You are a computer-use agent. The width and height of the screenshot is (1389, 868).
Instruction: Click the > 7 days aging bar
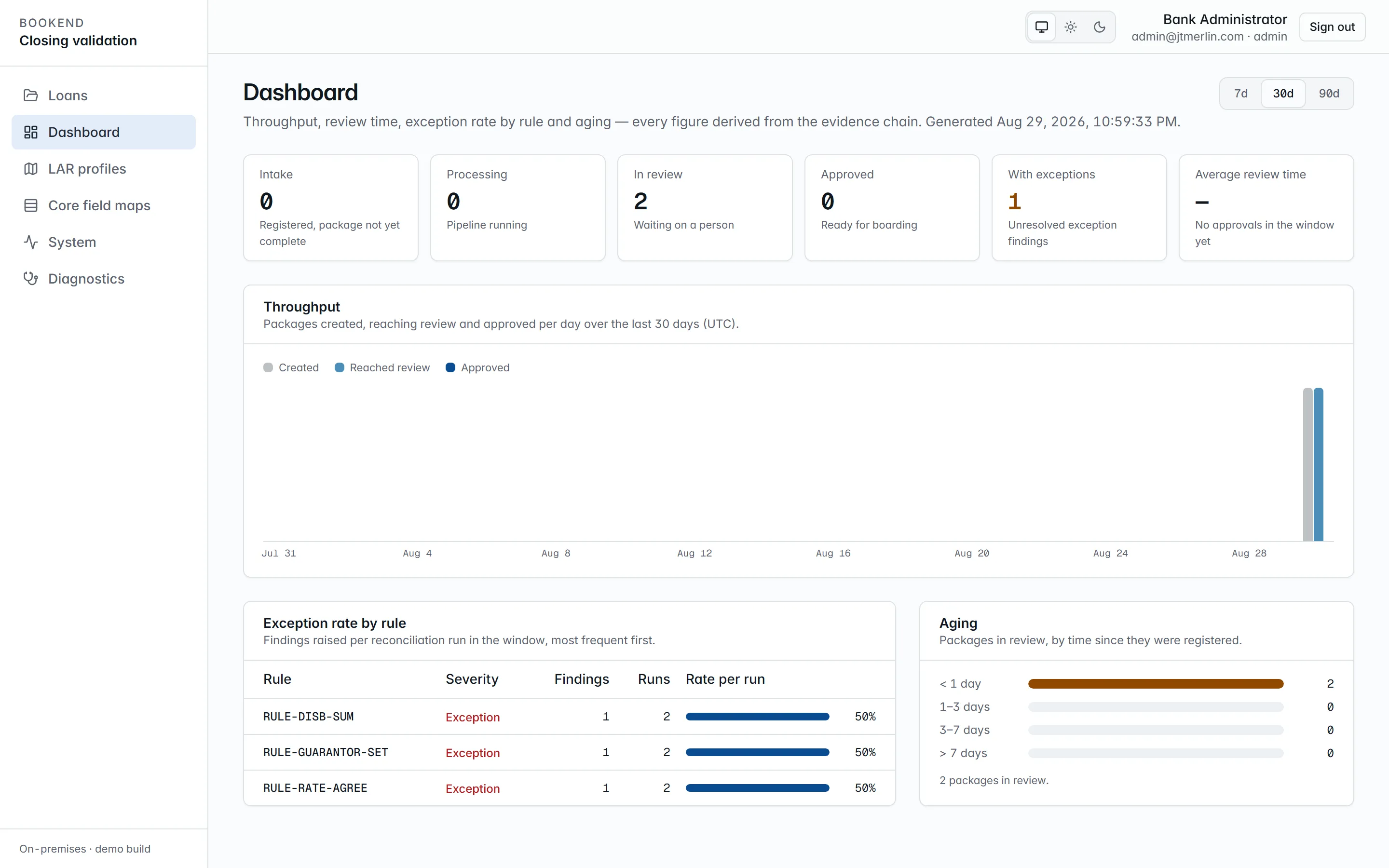tap(1156, 753)
